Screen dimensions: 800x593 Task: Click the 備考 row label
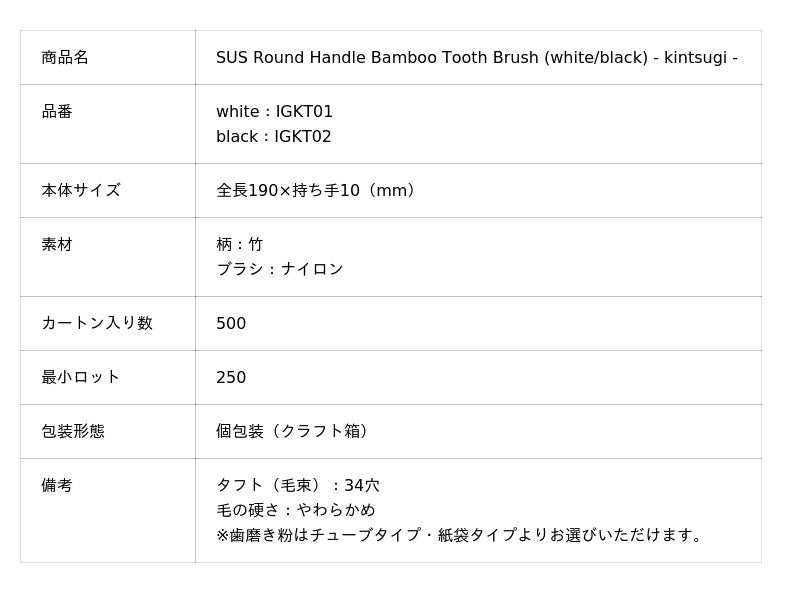click(x=57, y=485)
